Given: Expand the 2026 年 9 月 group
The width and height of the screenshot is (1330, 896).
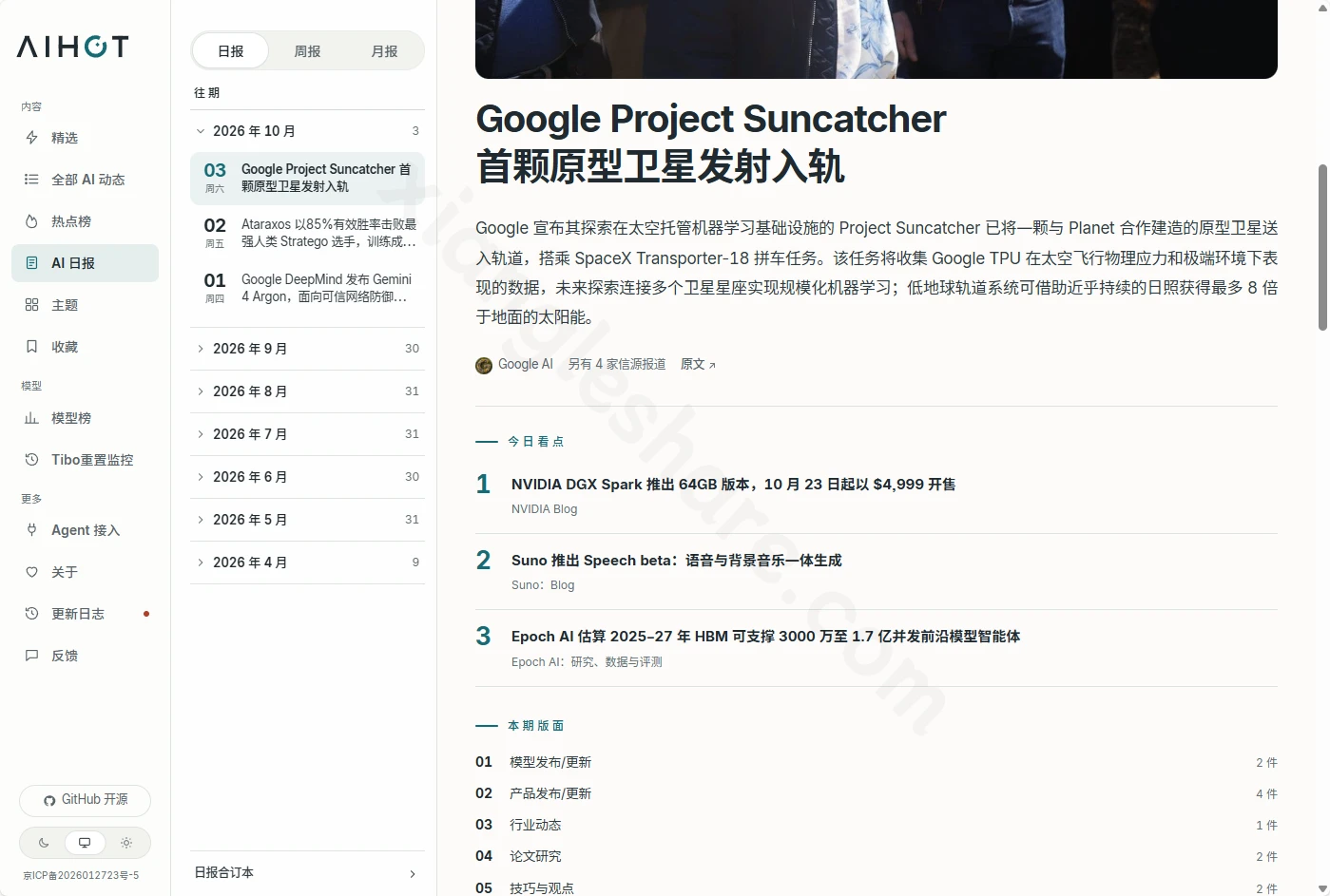Looking at the screenshot, I should [x=307, y=349].
